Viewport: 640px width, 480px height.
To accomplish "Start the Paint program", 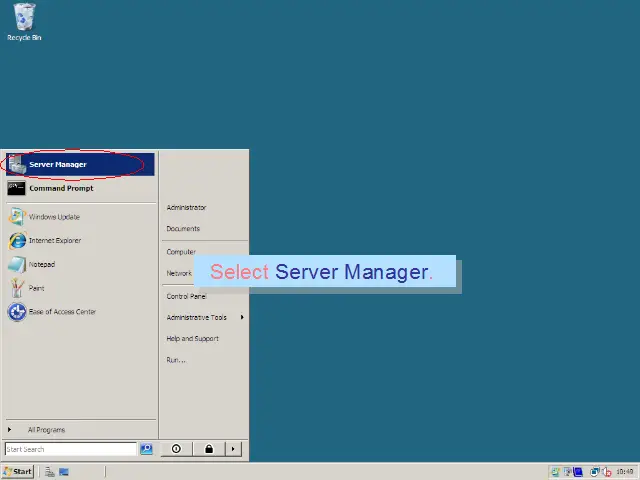I will click(80, 288).
